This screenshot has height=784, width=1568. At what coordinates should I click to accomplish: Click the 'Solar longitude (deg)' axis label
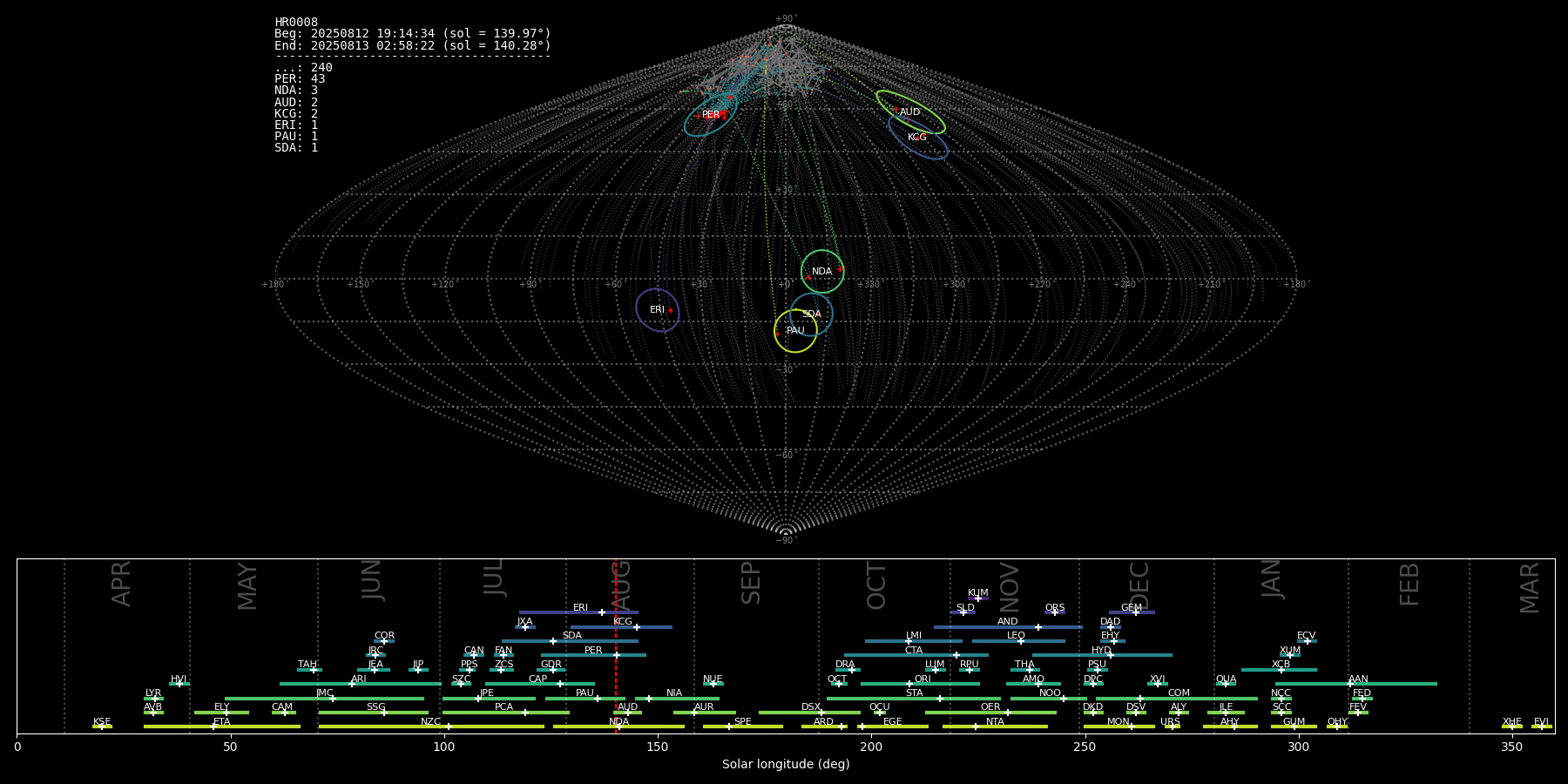point(786,764)
